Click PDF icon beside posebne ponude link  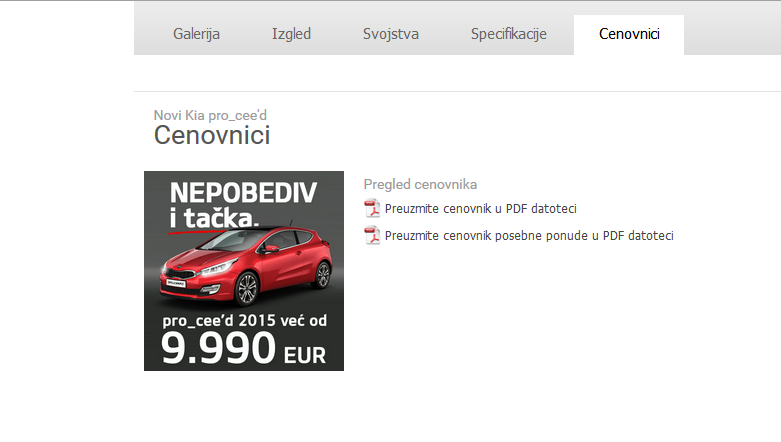(x=372, y=235)
